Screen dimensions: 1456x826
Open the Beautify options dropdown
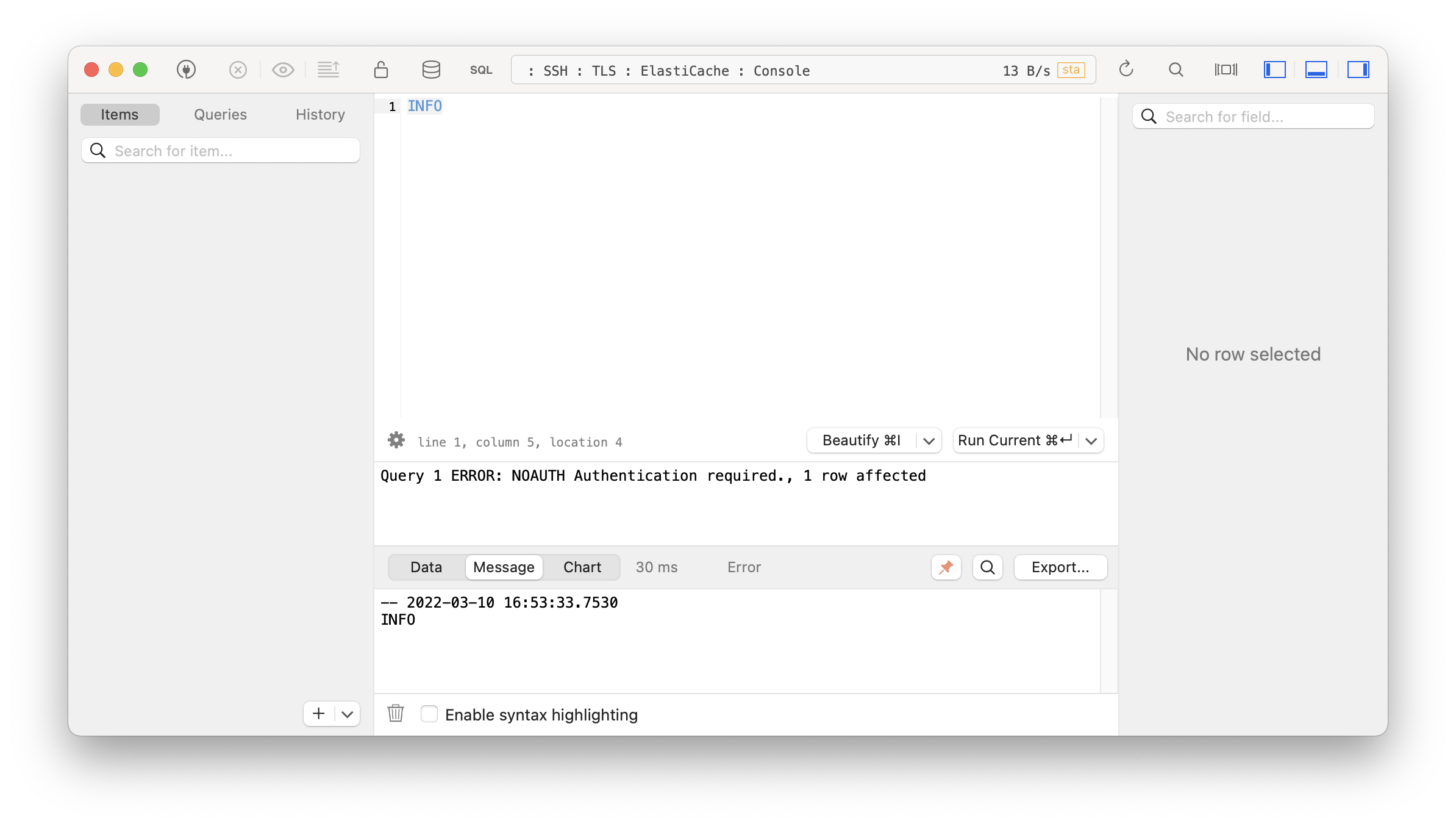tap(928, 440)
